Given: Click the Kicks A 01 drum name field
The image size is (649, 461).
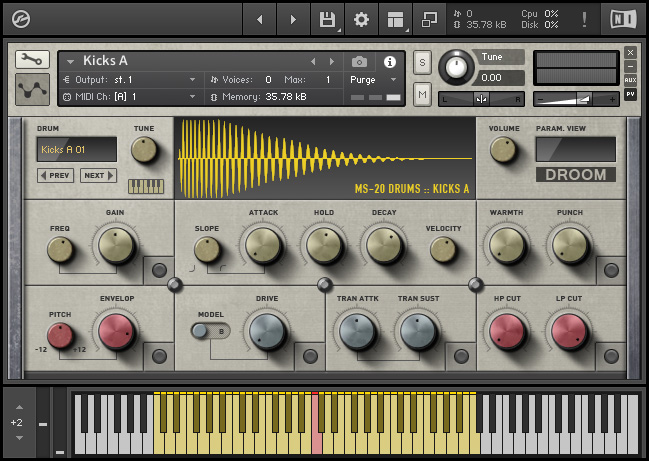Looking at the screenshot, I should [x=77, y=149].
